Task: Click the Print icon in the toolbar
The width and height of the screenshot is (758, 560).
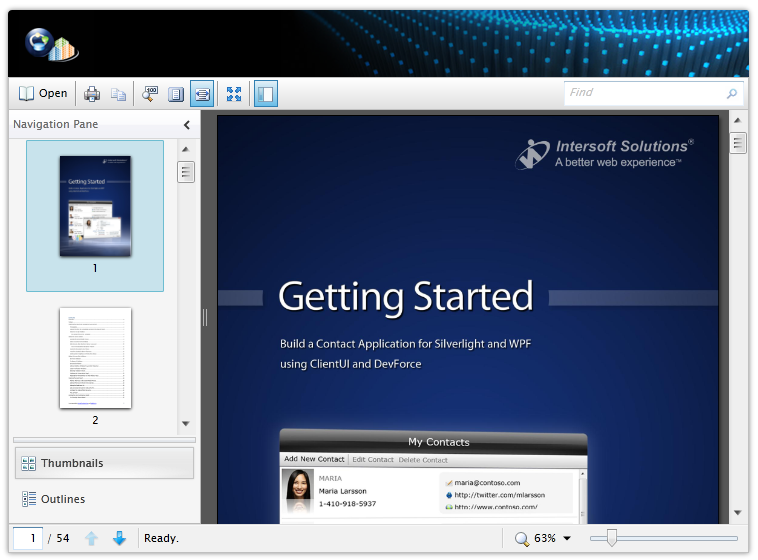Action: [92, 93]
